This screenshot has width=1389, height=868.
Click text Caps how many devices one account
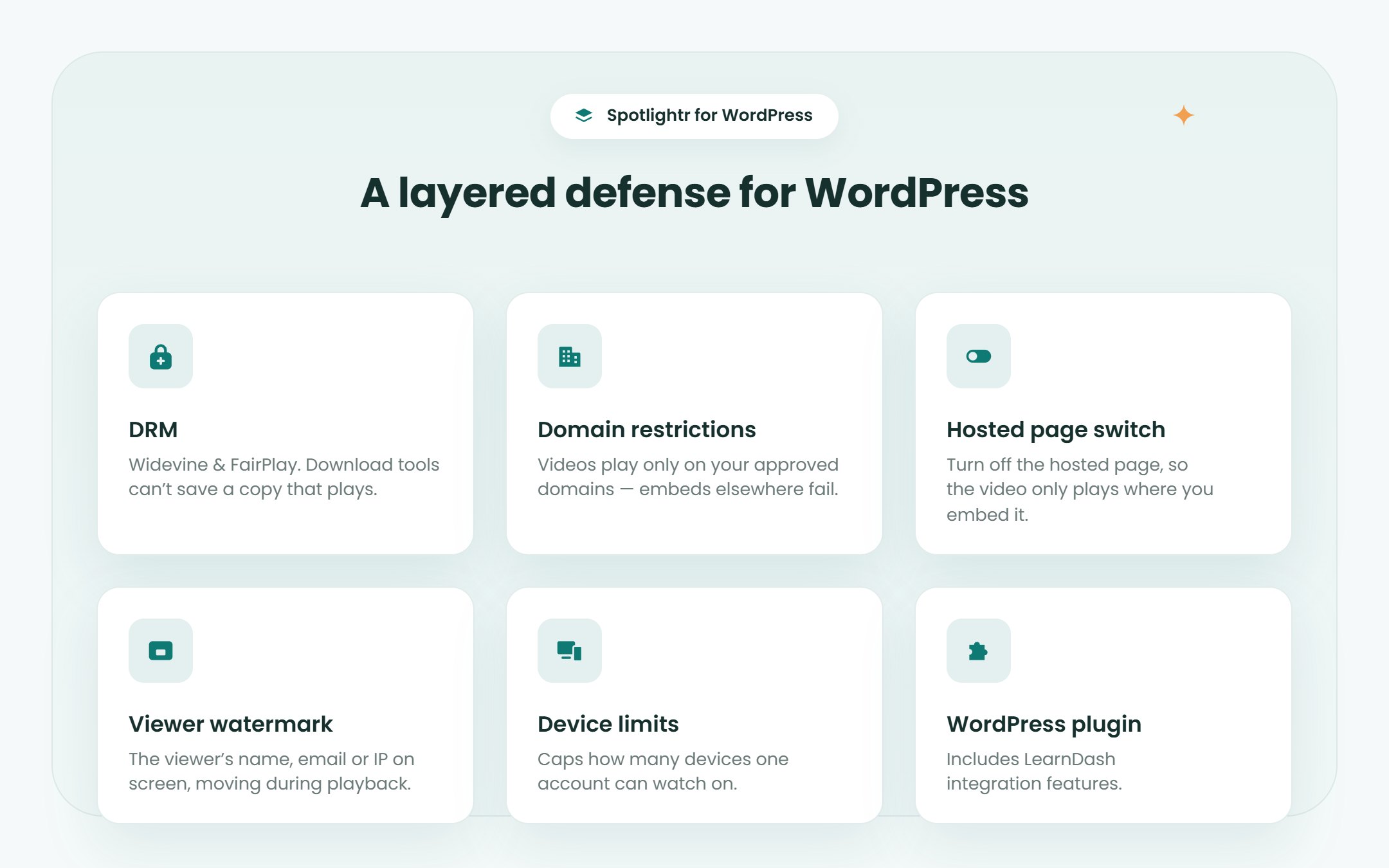point(663,772)
